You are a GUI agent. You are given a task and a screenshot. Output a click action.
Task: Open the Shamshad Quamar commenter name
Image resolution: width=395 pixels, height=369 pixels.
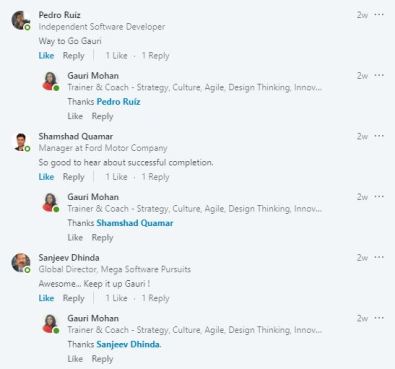(76, 136)
